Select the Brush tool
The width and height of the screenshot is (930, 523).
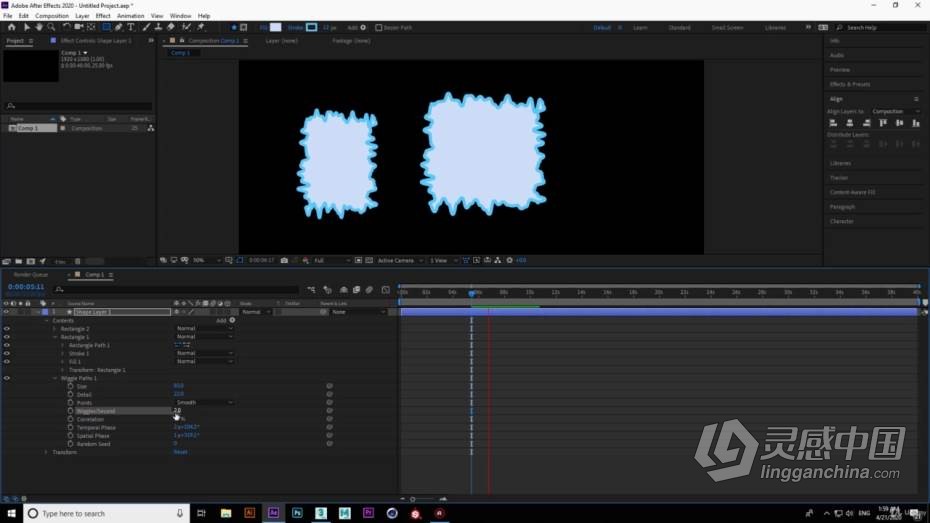click(x=146, y=27)
